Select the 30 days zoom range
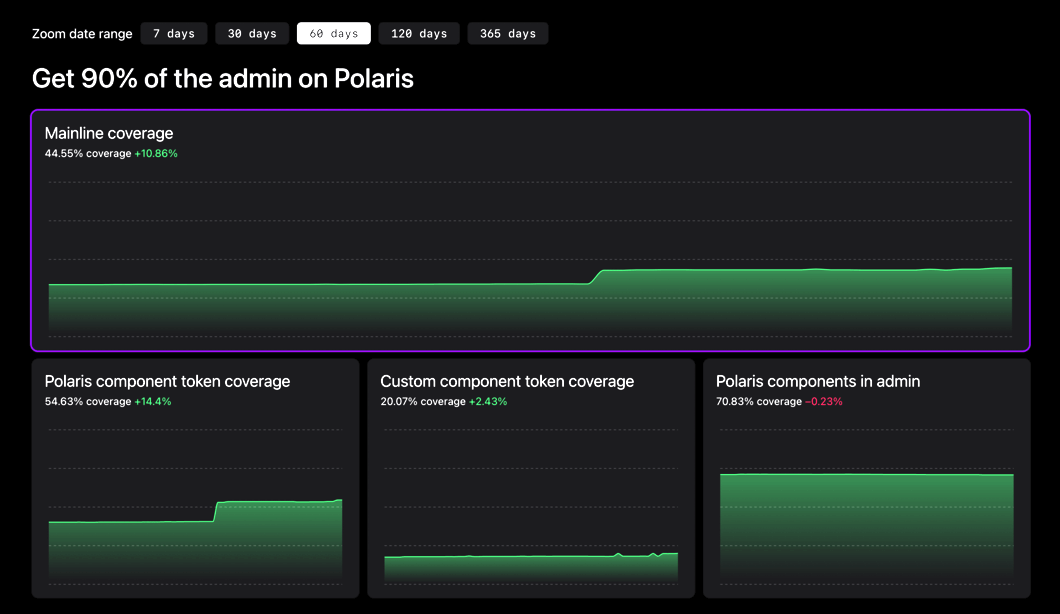The width and height of the screenshot is (1060, 614). click(252, 33)
